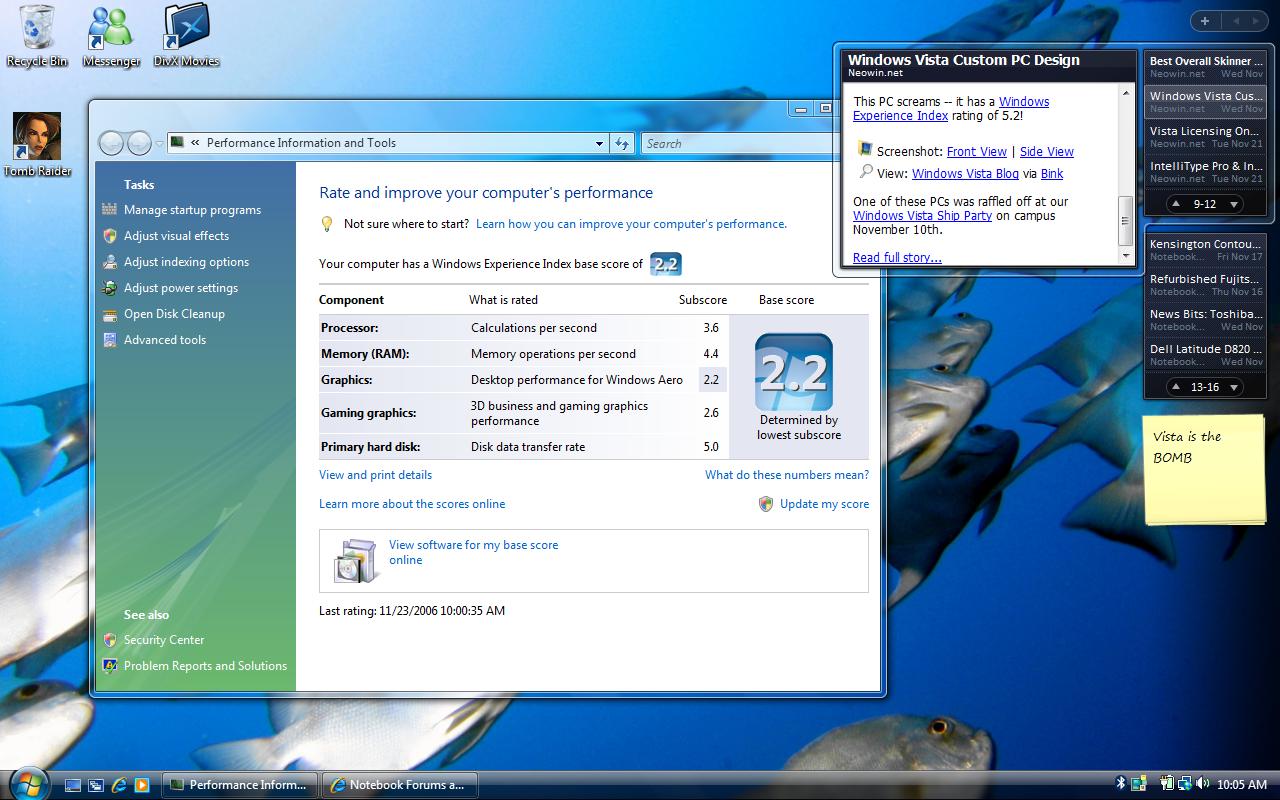Click the shield icon beside Update my score
Viewport: 1280px width, 800px height.
766,504
